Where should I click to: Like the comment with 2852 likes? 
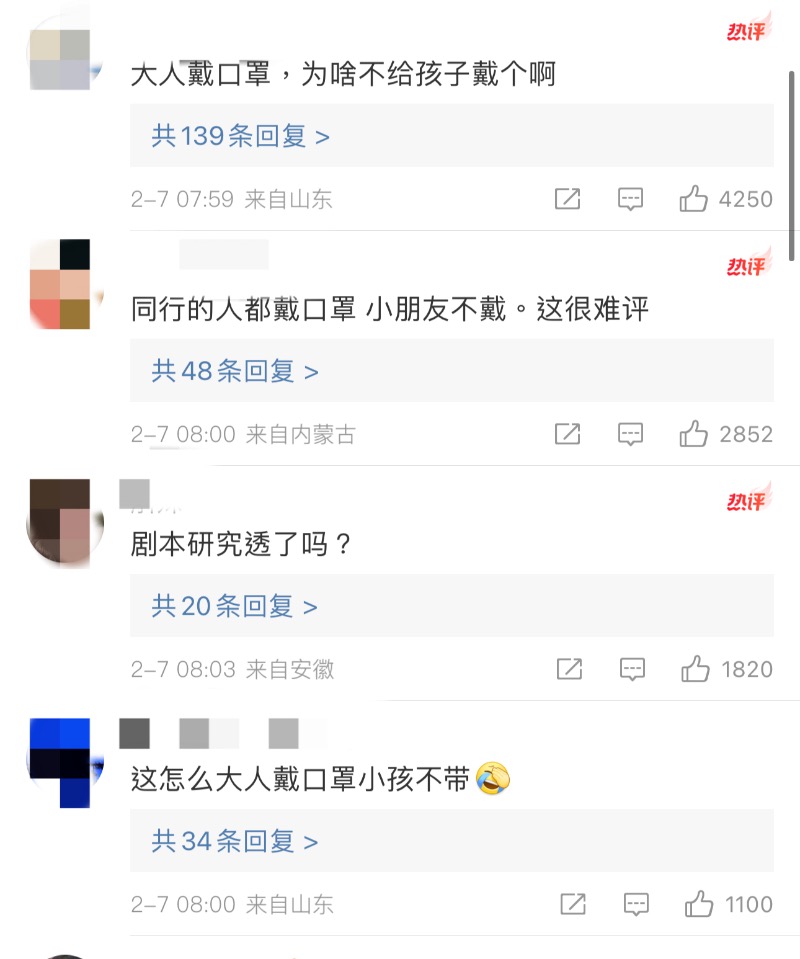(693, 434)
